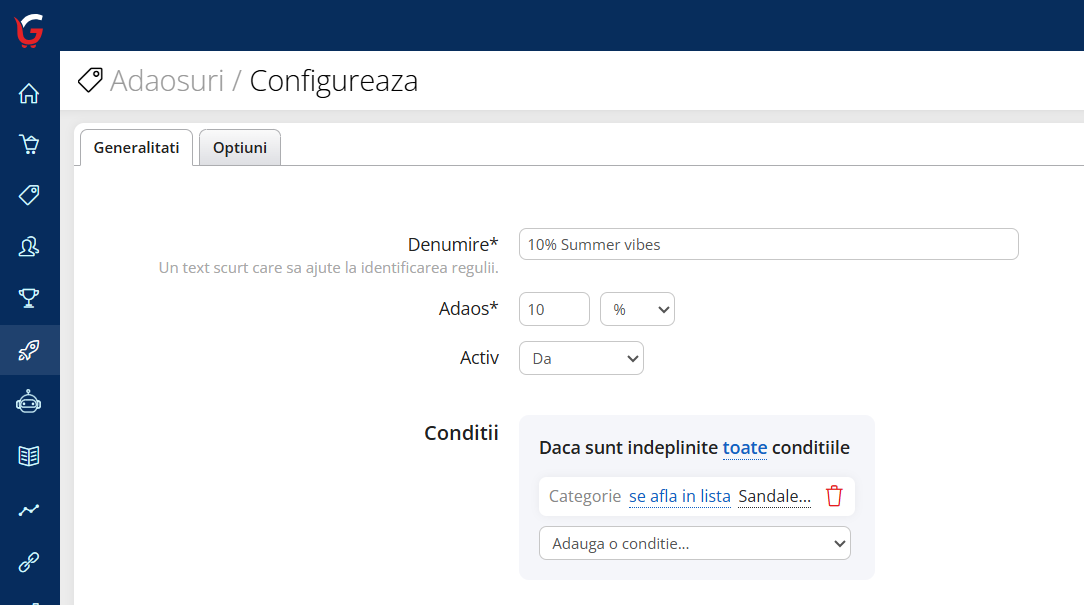The height and width of the screenshot is (605, 1084).
Task: Click the 'Configureaza' page title text
Action: coord(334,81)
